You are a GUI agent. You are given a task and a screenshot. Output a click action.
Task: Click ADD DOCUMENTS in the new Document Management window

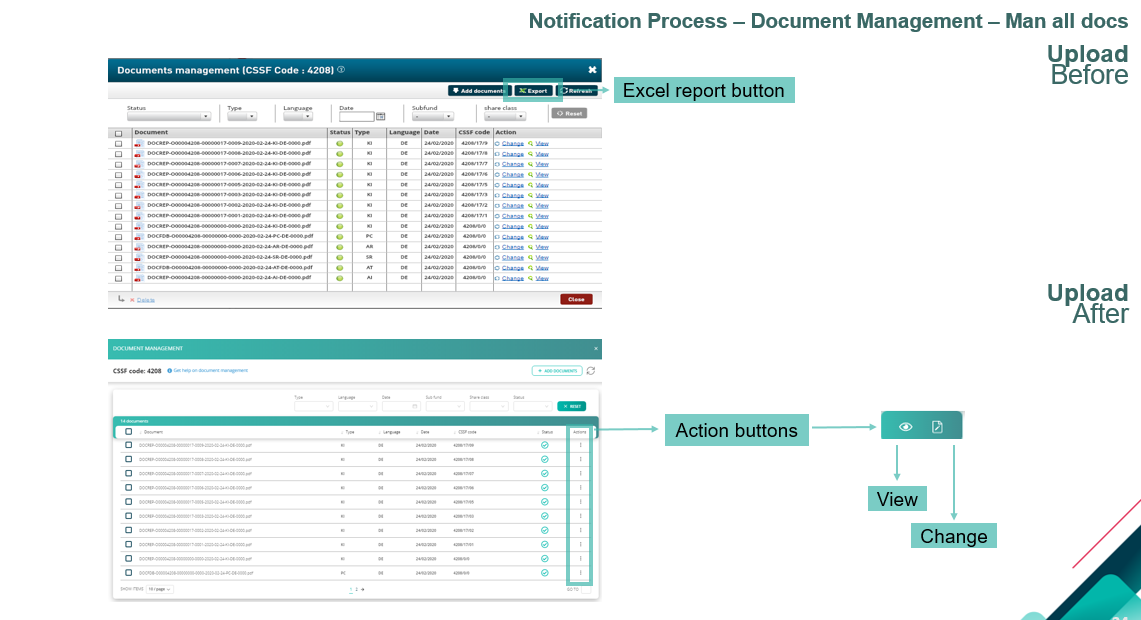click(x=557, y=371)
